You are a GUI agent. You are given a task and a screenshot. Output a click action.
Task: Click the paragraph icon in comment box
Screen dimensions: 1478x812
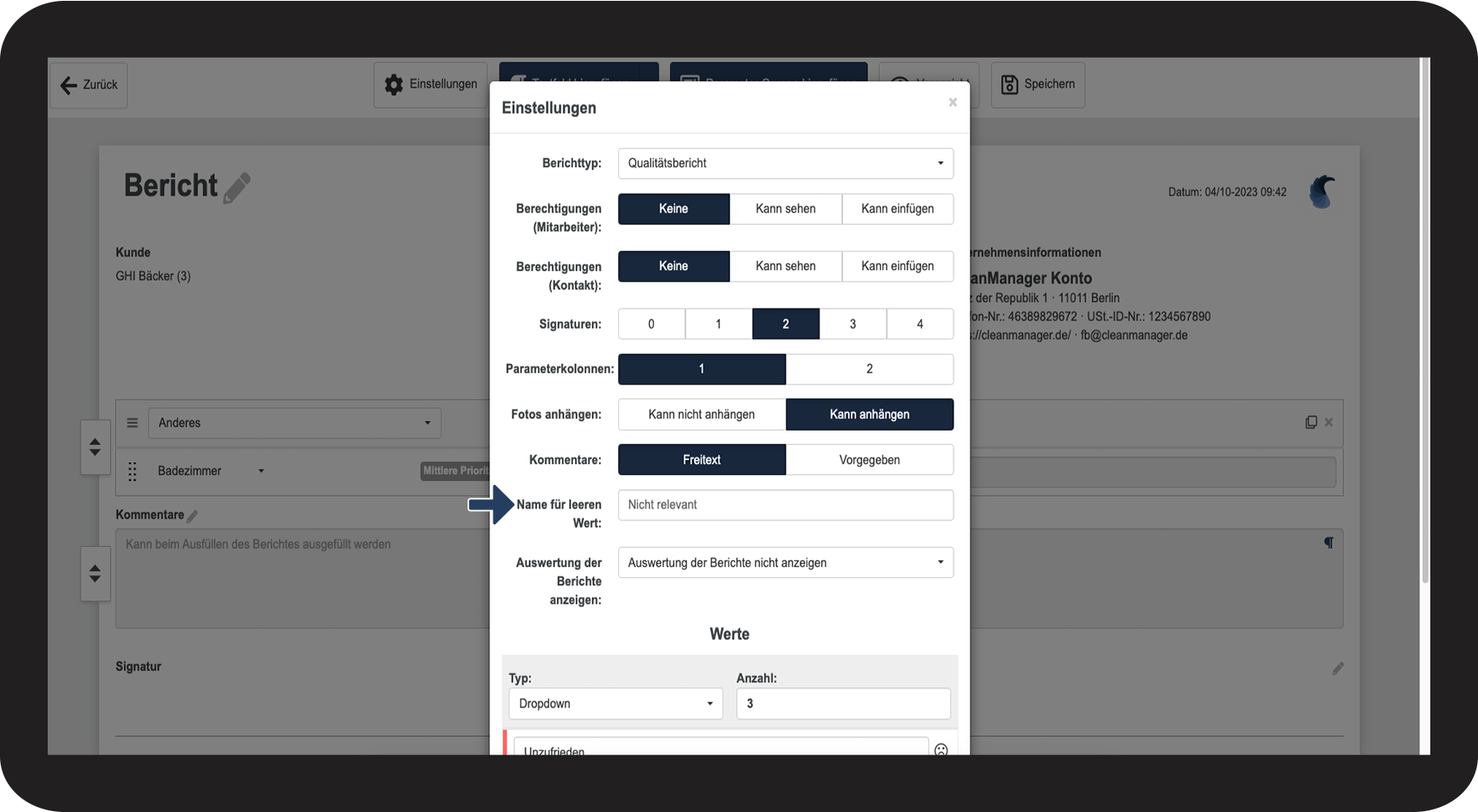tap(1328, 543)
